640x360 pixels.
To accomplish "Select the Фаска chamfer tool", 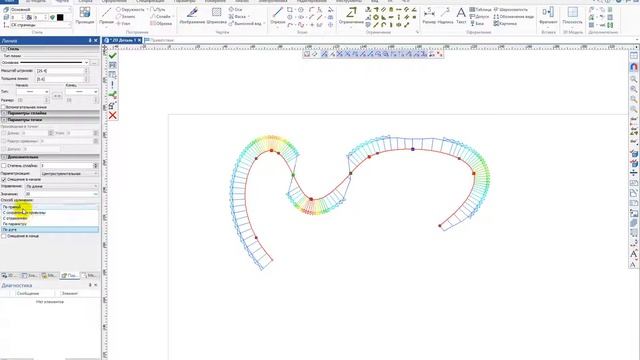I will point(237,16).
